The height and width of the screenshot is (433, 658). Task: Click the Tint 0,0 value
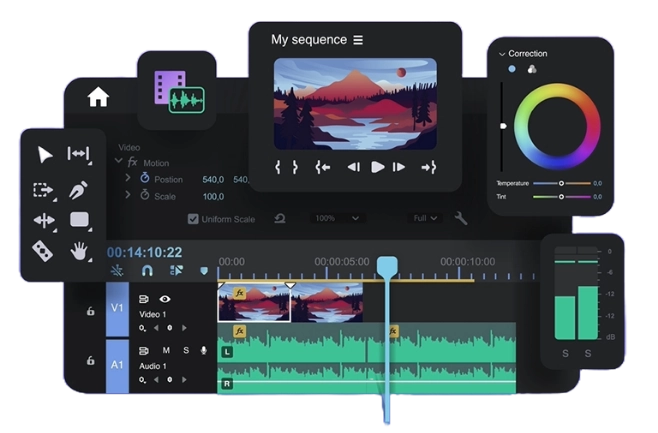pyautogui.click(x=598, y=197)
